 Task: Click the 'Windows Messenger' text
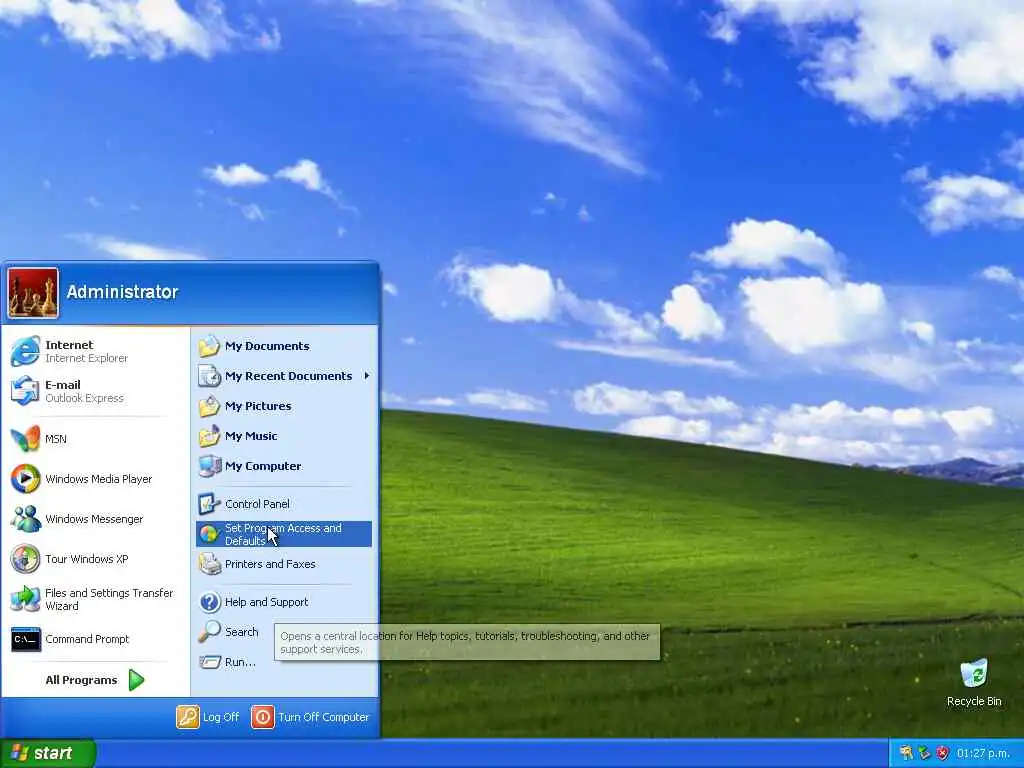94,519
